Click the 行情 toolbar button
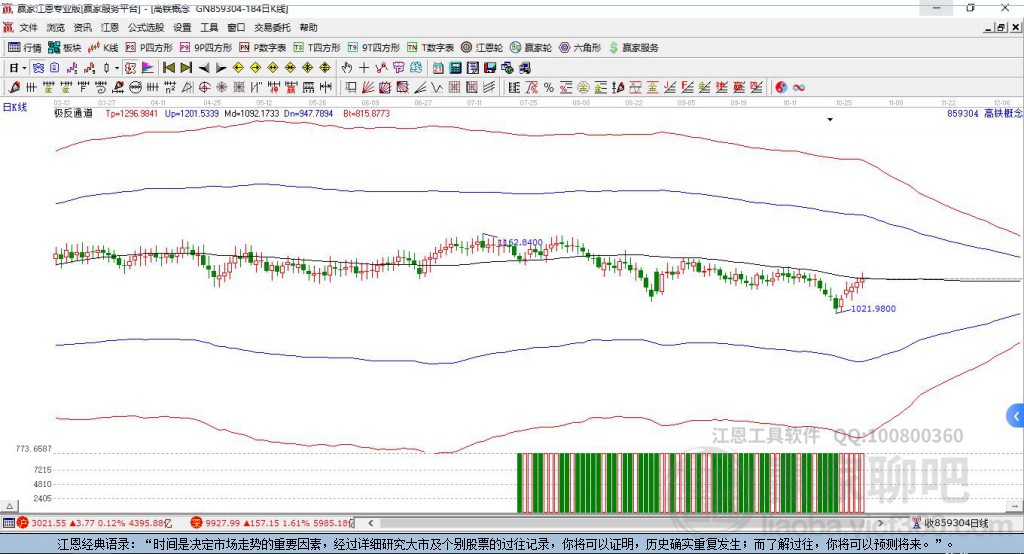 point(25,47)
